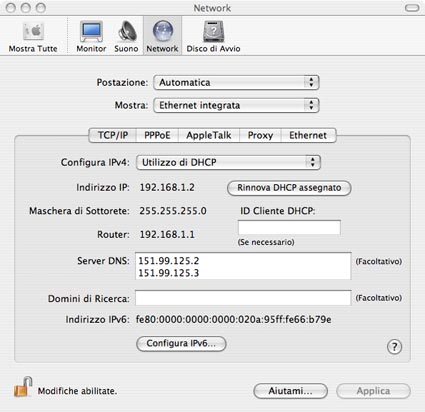Click the Domini di Ricerca field

tap(243, 298)
